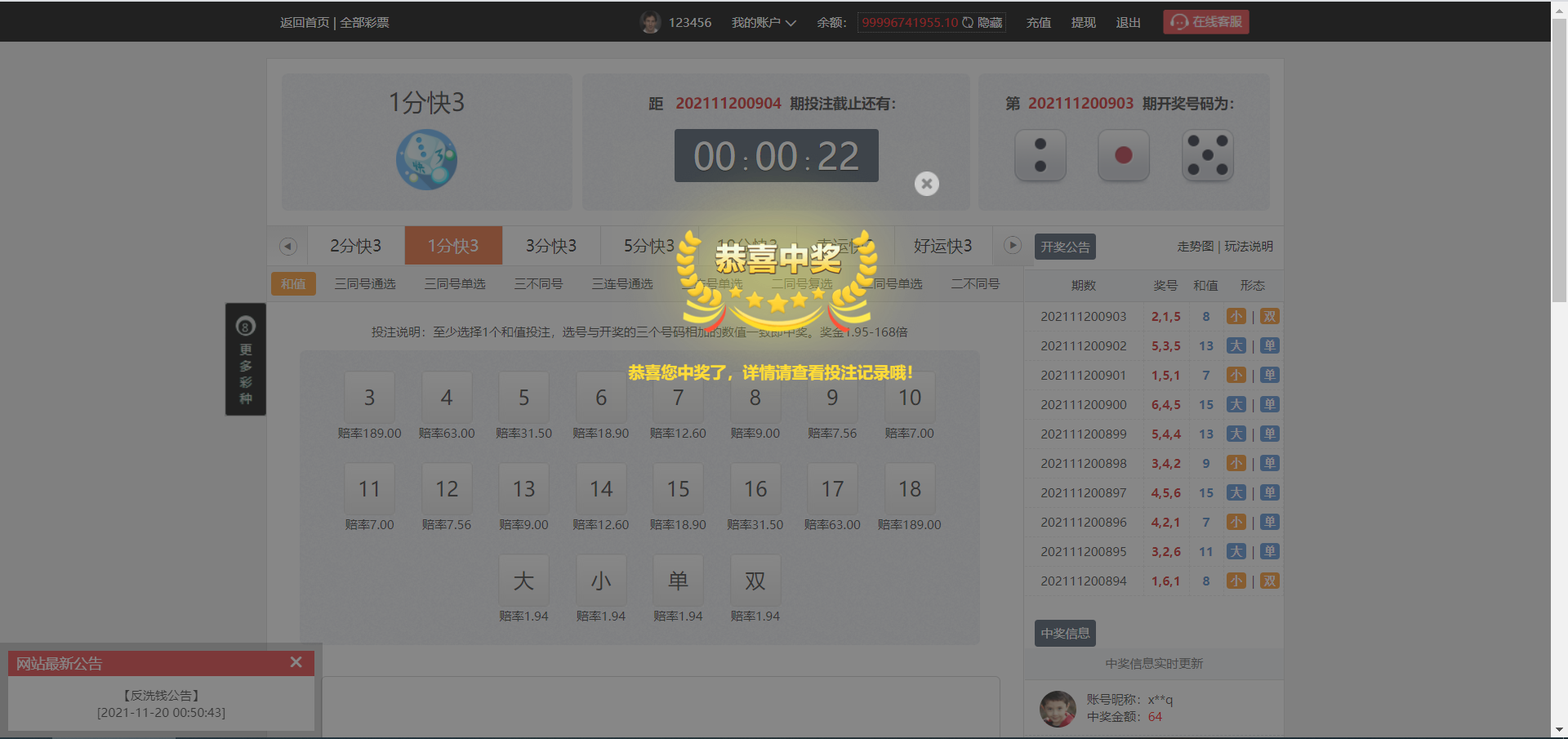This screenshot has height=739, width=1568.
Task: Close the 网站最新公告 notice box
Action: [x=296, y=662]
